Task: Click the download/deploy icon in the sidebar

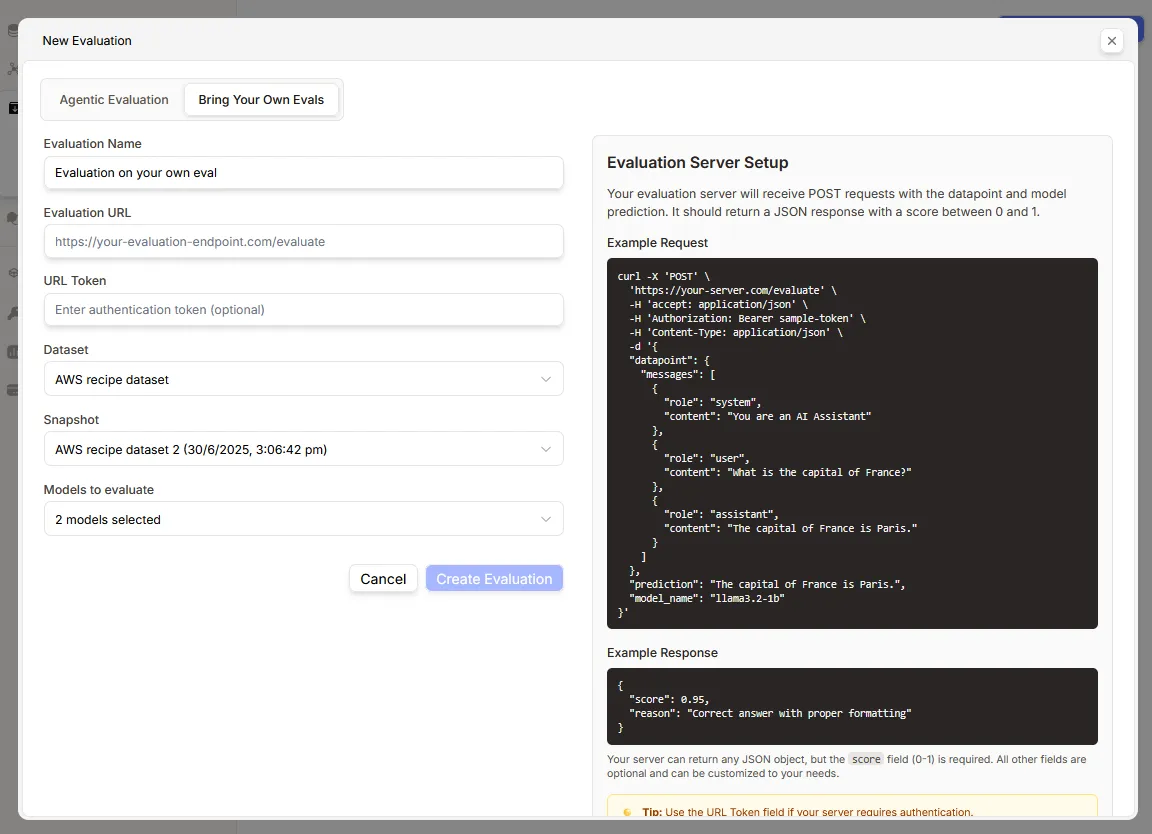Action: tap(13, 107)
